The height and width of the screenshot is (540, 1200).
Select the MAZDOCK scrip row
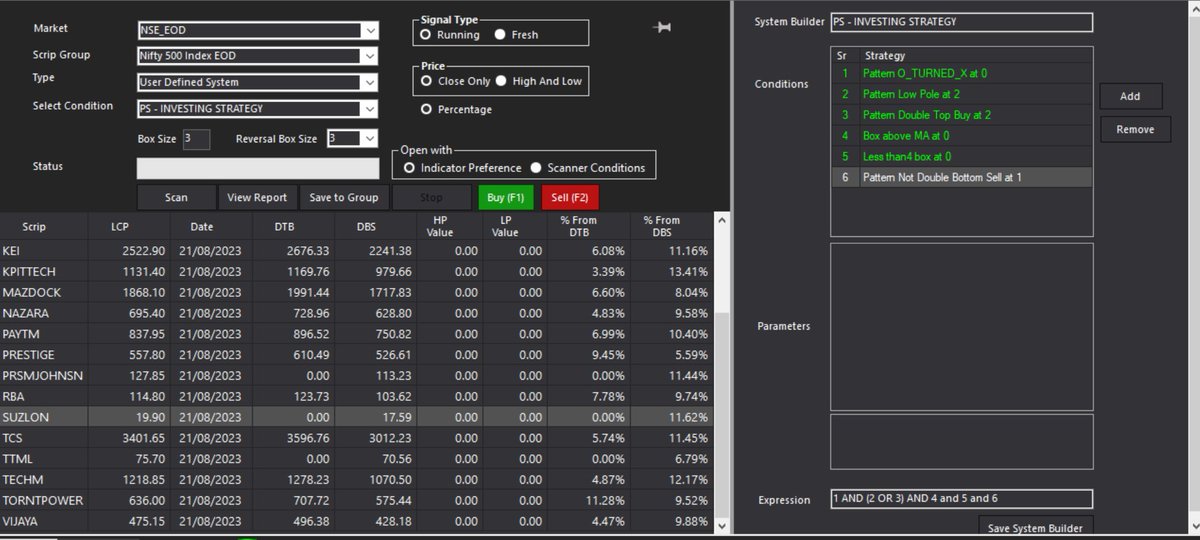pos(356,292)
